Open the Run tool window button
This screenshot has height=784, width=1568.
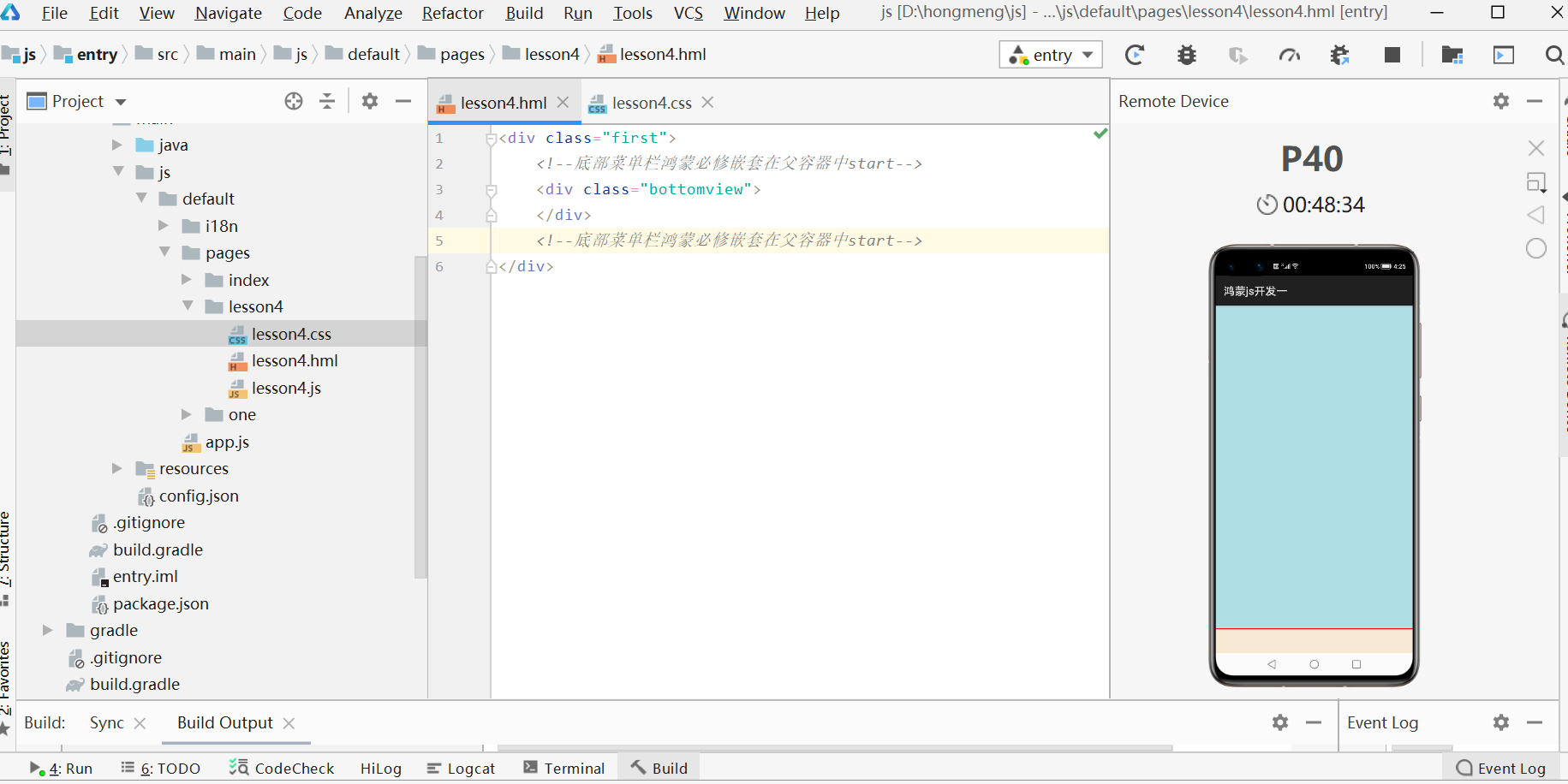[62, 768]
